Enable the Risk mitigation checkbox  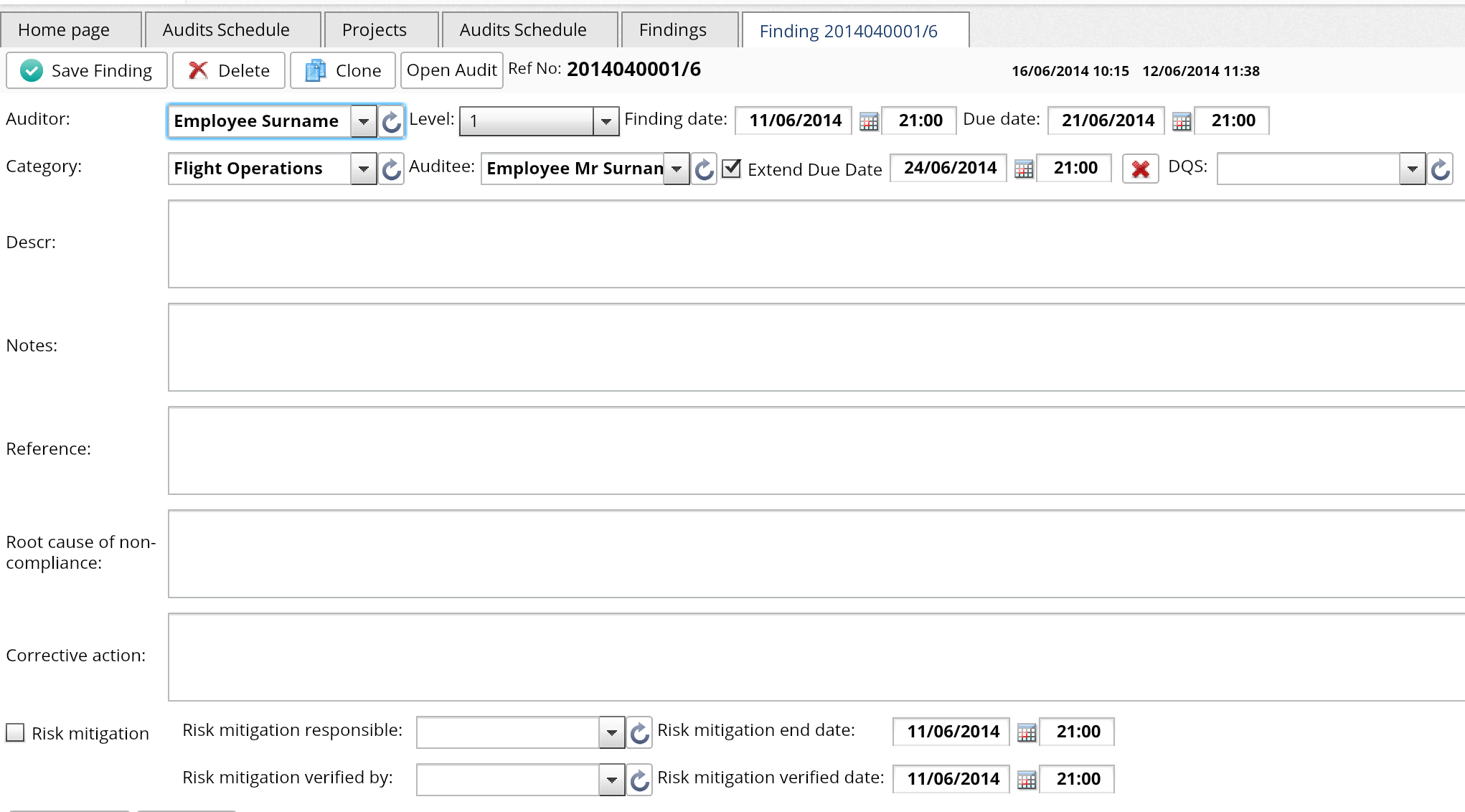(15, 732)
